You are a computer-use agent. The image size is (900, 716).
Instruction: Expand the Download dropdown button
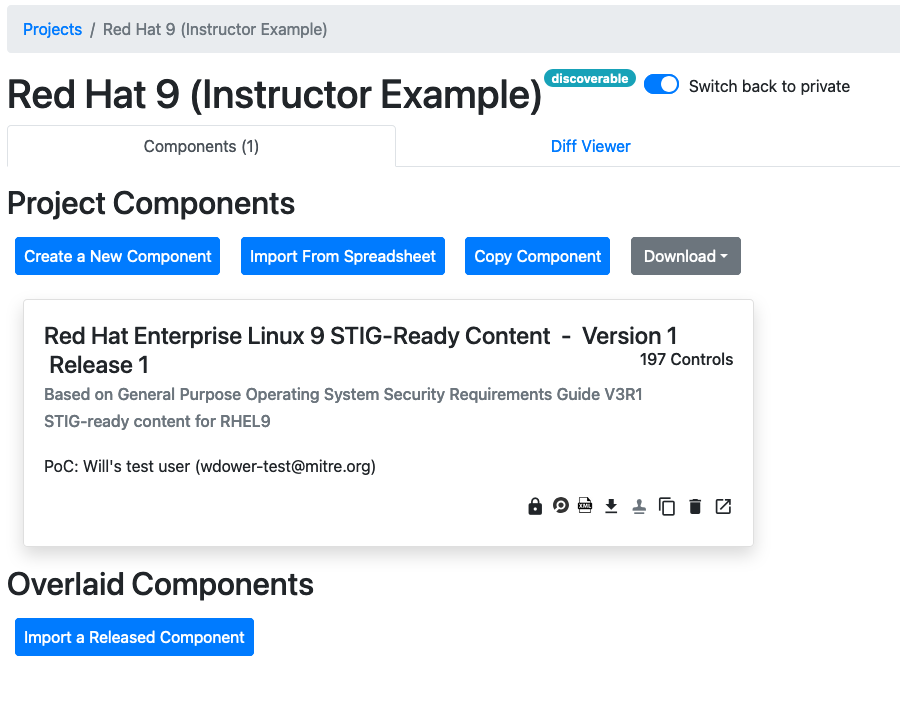pyautogui.click(x=685, y=256)
